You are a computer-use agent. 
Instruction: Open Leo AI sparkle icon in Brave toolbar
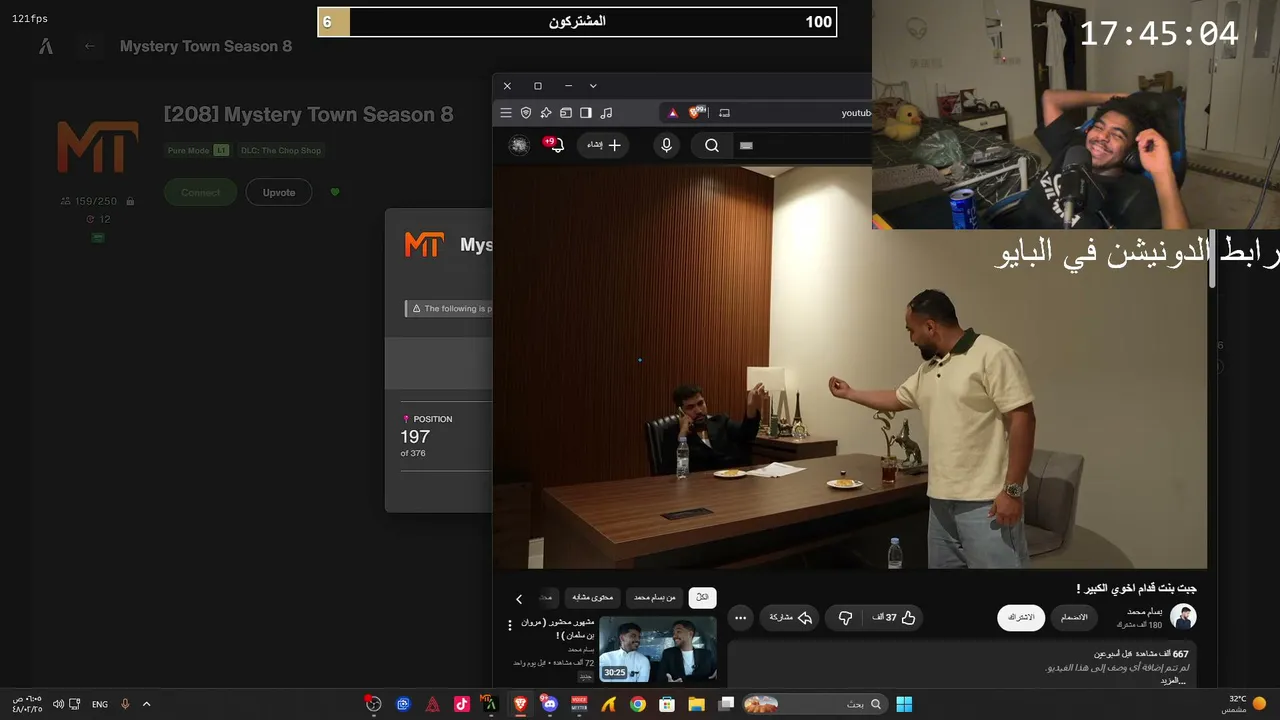pyautogui.click(x=546, y=113)
